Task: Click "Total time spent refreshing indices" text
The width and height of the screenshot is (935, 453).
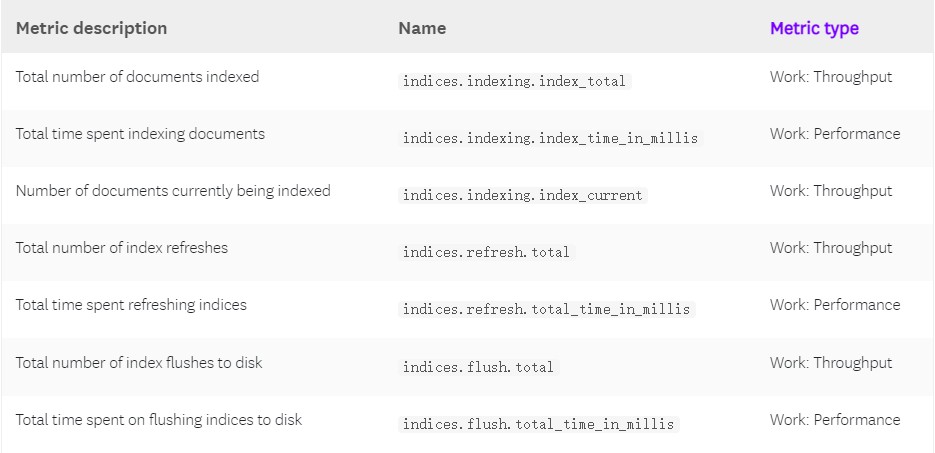Action: (x=131, y=305)
